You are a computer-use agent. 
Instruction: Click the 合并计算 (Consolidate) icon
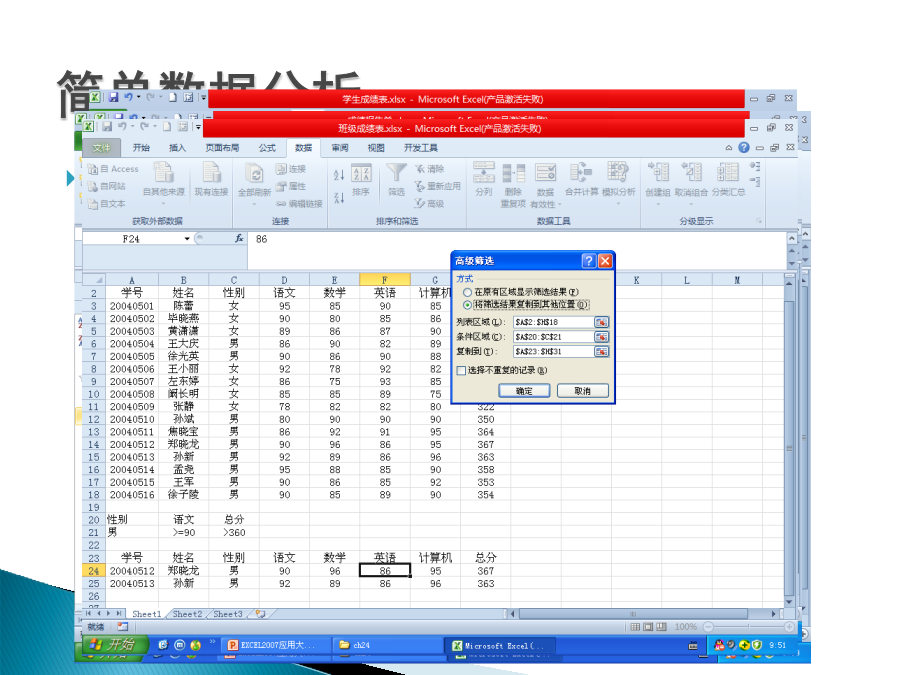[581, 175]
